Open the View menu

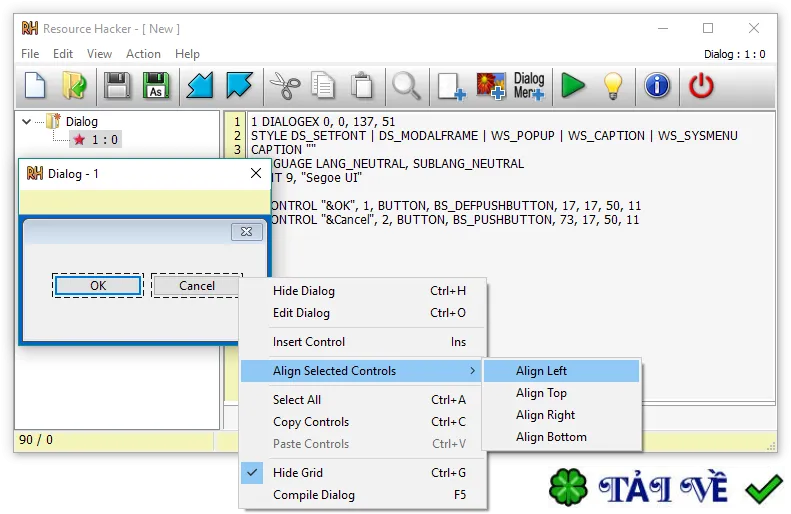(x=99, y=54)
